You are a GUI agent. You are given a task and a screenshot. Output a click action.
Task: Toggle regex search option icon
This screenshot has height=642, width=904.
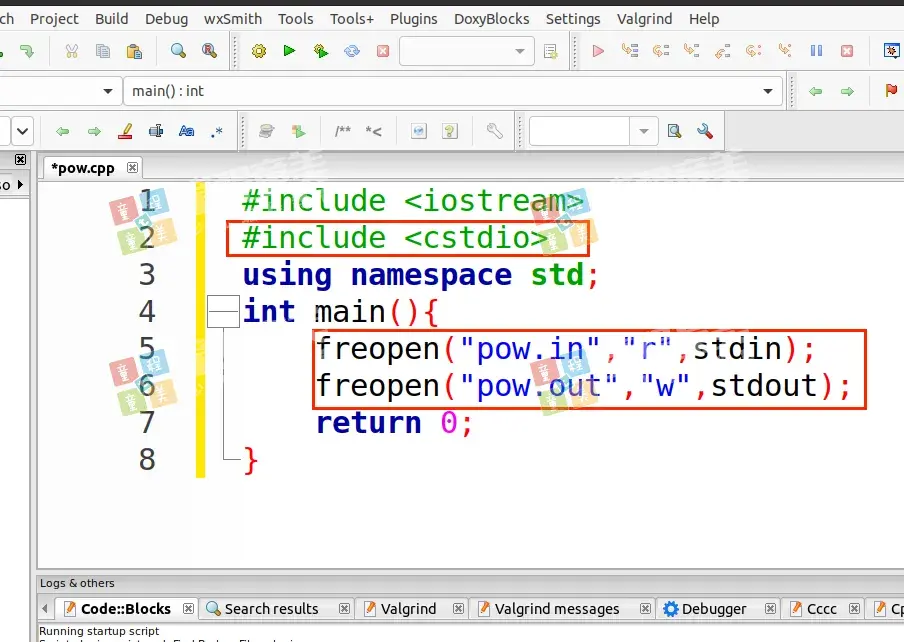pyautogui.click(x=217, y=131)
